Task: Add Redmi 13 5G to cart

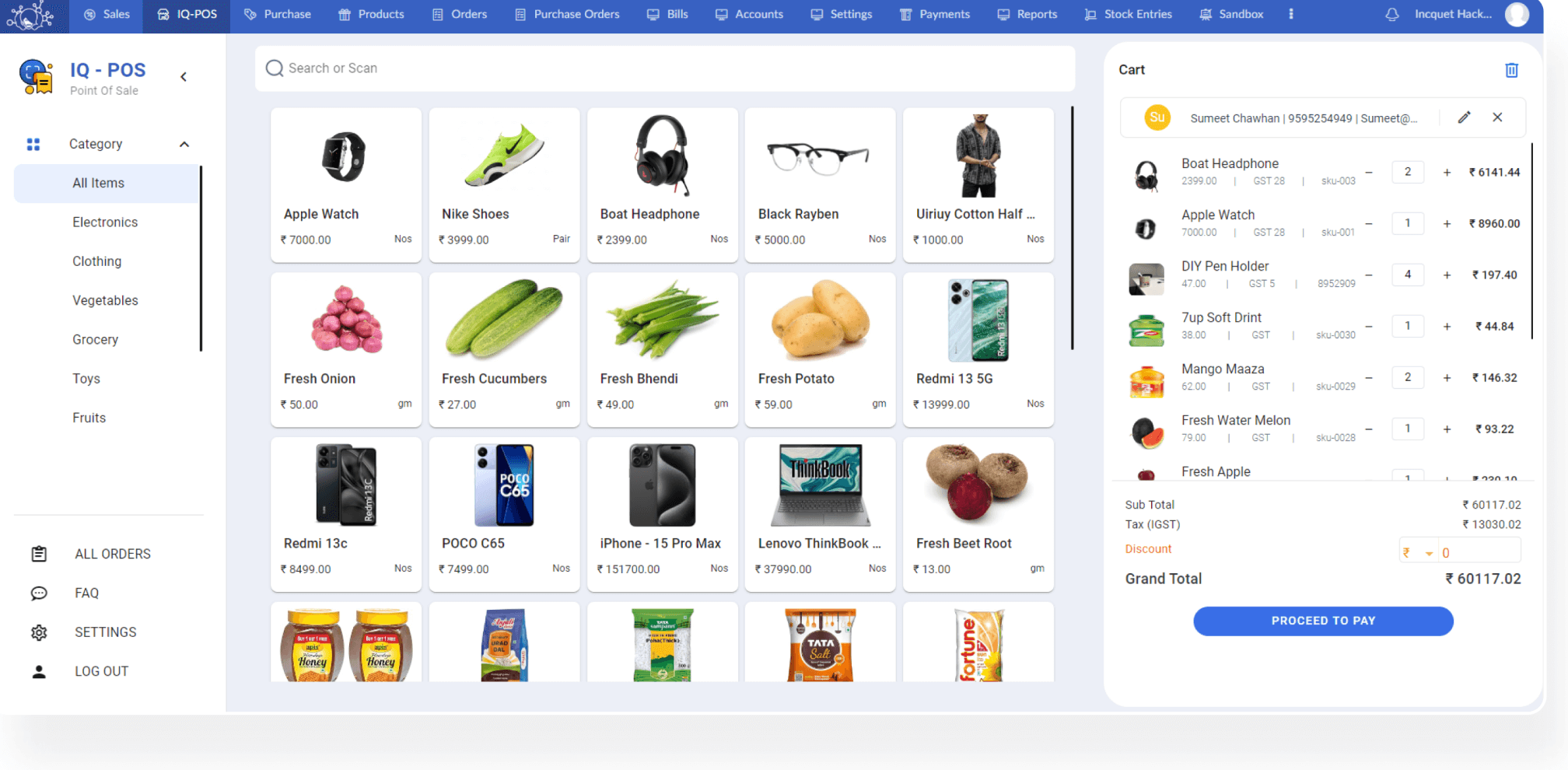Action: click(x=978, y=350)
